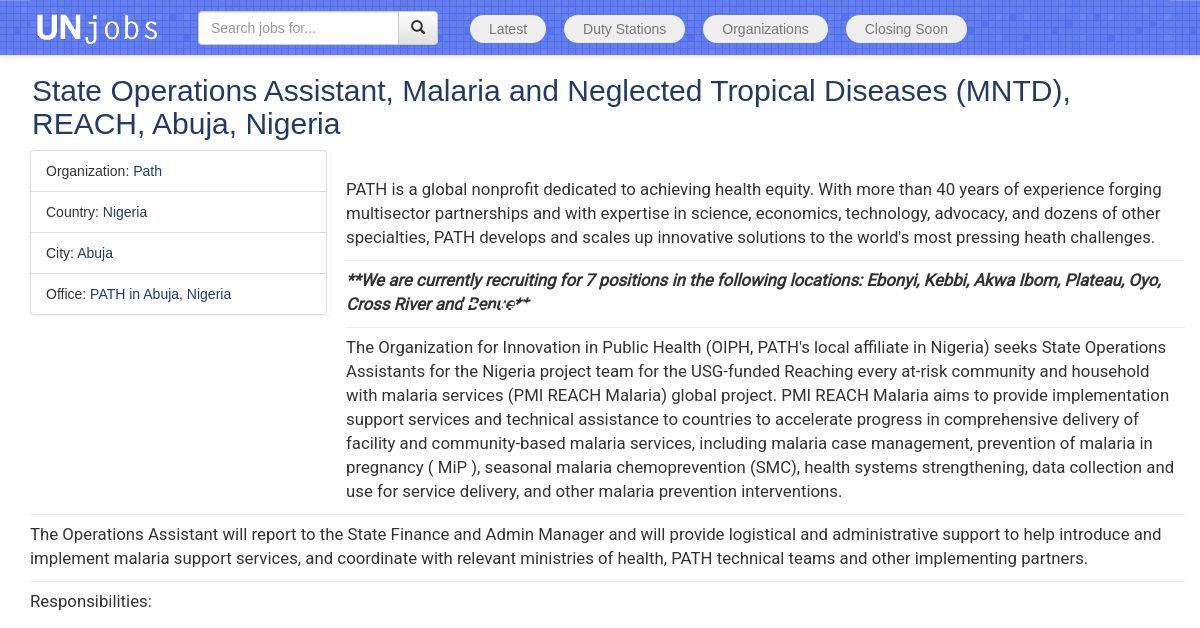Click the bold '7 positions' recruiting notice
This screenshot has width=1200, height=628.
(x=753, y=292)
